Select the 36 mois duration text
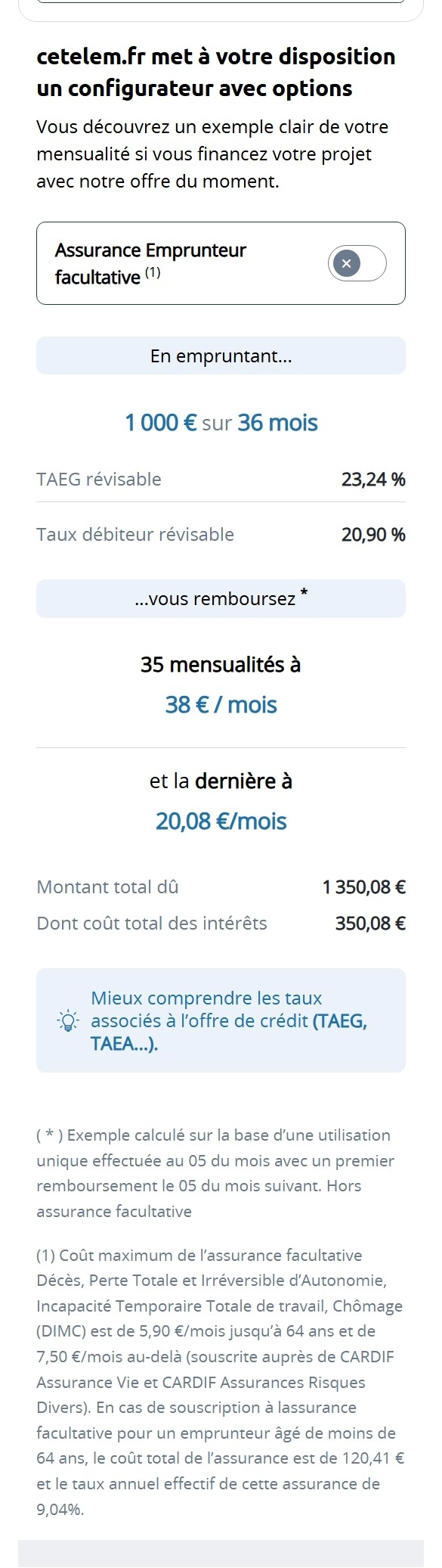 point(277,422)
